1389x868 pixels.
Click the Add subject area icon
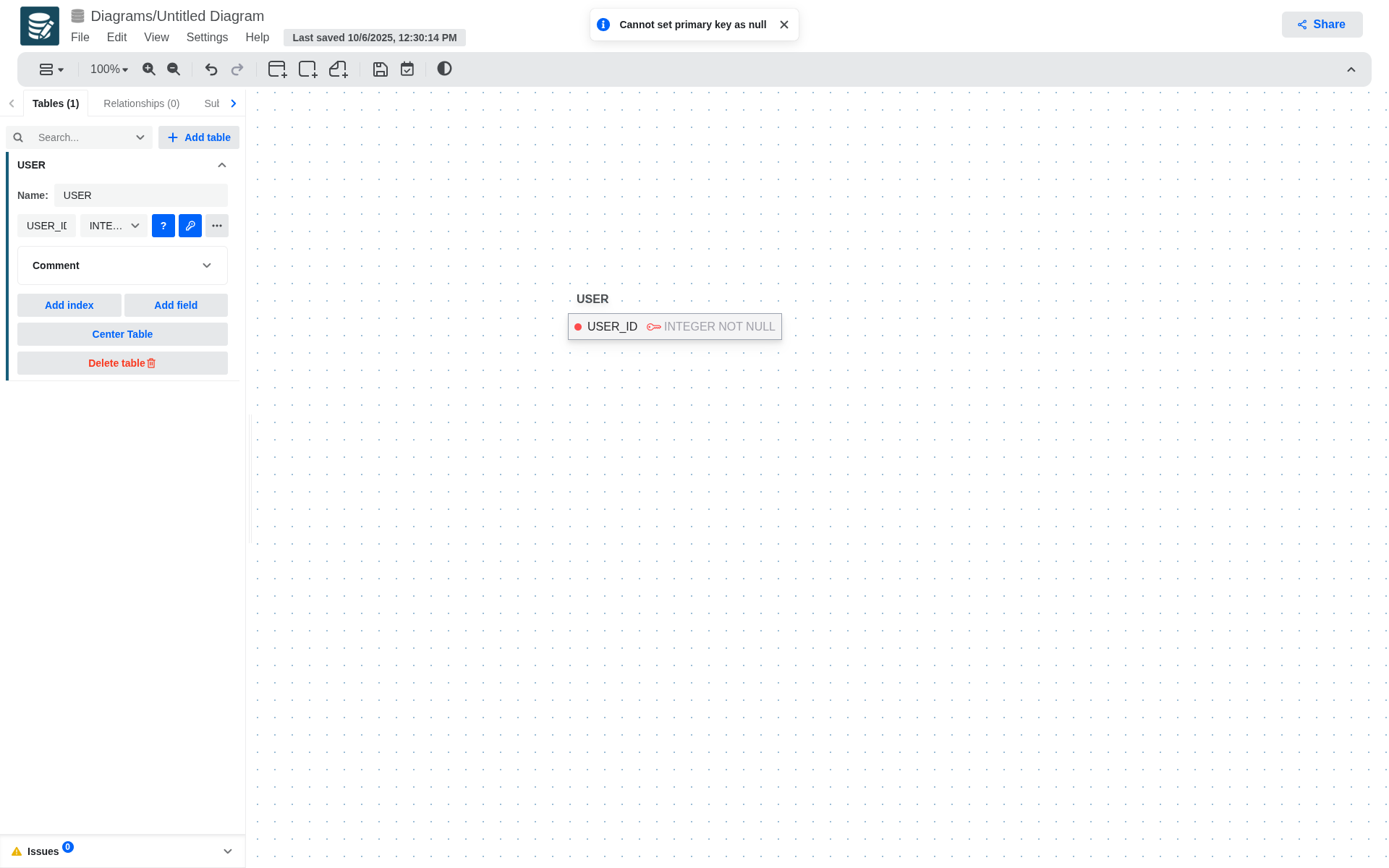(307, 69)
